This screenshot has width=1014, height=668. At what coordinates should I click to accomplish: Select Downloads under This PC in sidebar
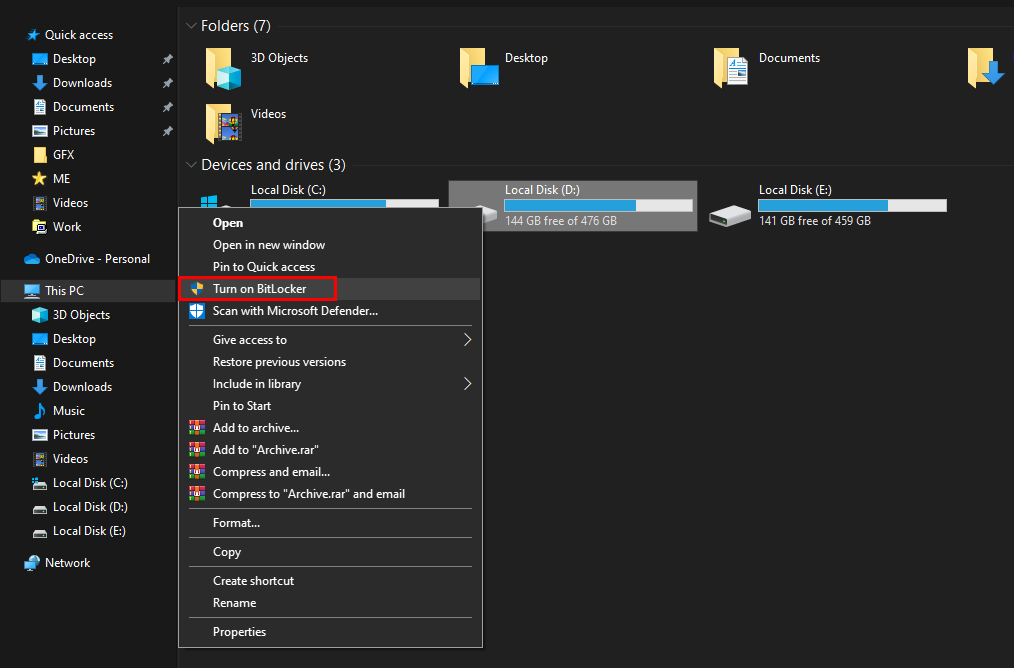(x=82, y=387)
